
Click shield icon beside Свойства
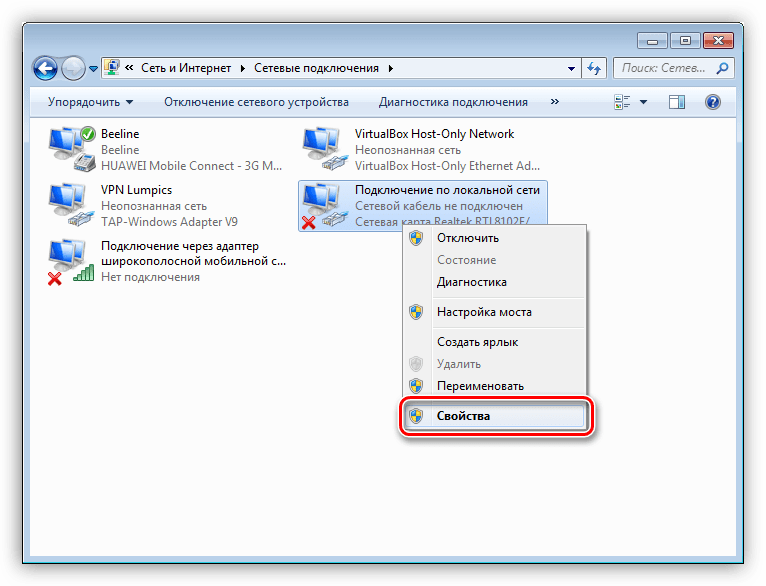tap(416, 416)
